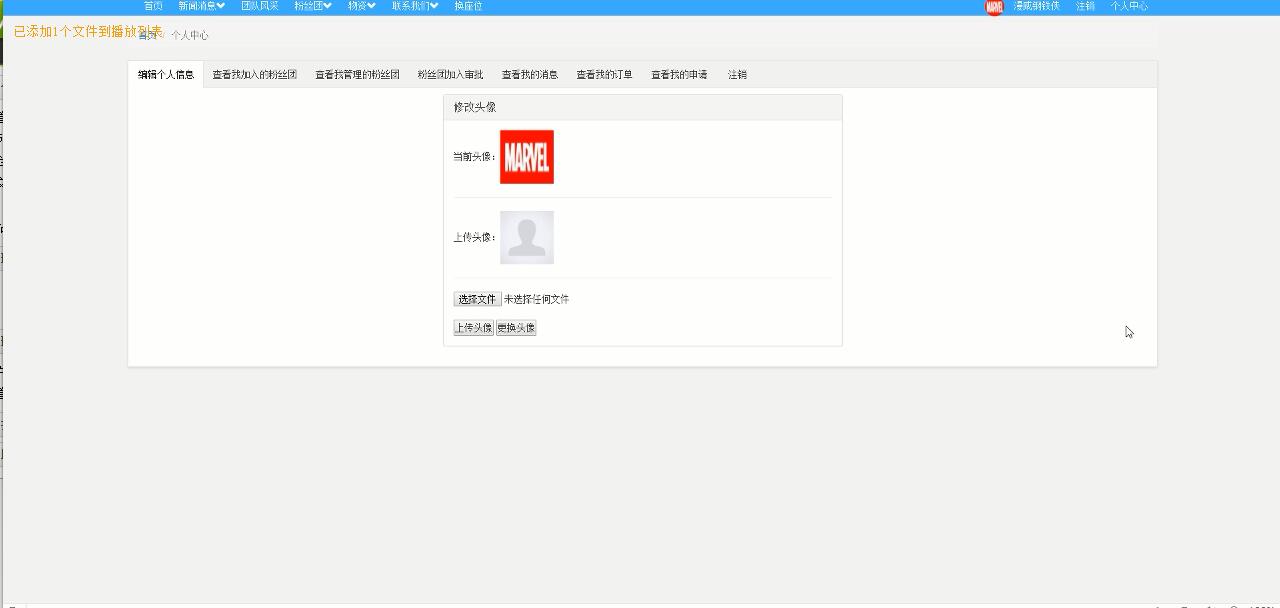Expand the 联系我们 dropdown menu
The image size is (1280, 608).
(415, 6)
